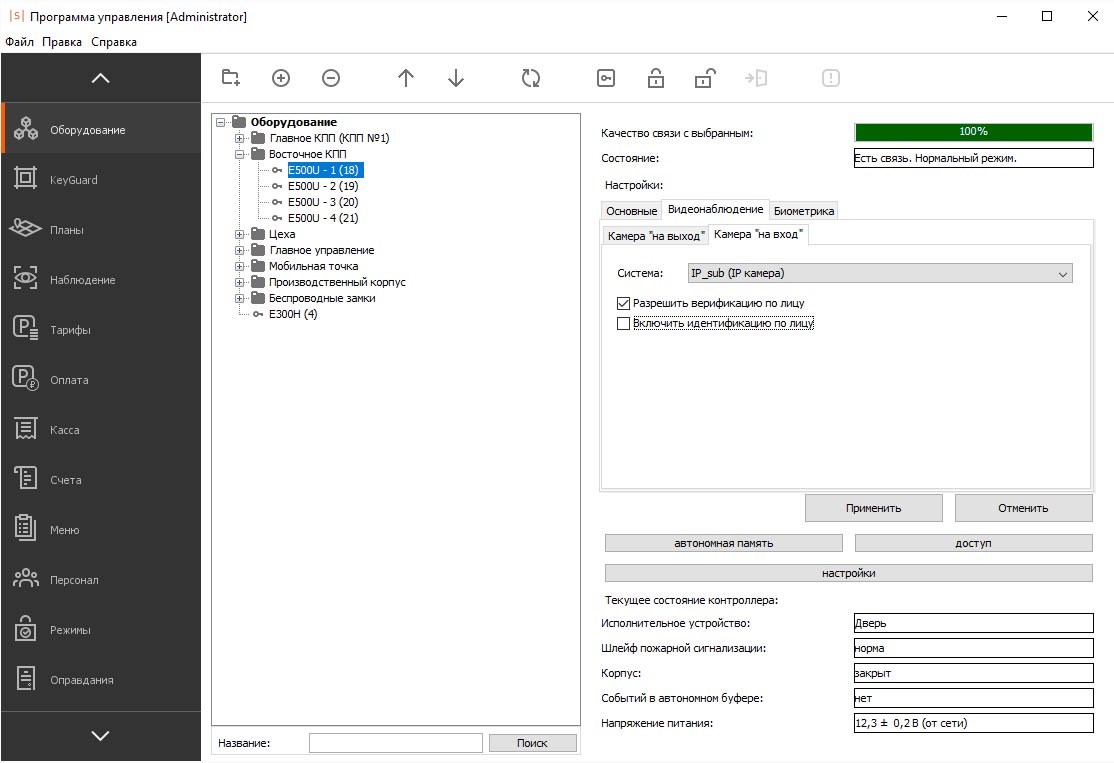Viewport: 1114px width, 763px height.
Task: Click the connection quality 100% bar
Action: click(x=973, y=132)
